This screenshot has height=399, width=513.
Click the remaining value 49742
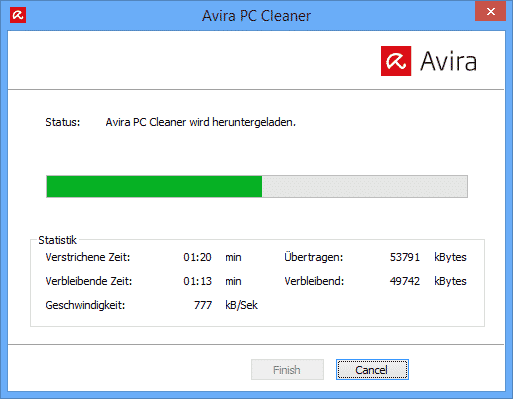(x=405, y=281)
